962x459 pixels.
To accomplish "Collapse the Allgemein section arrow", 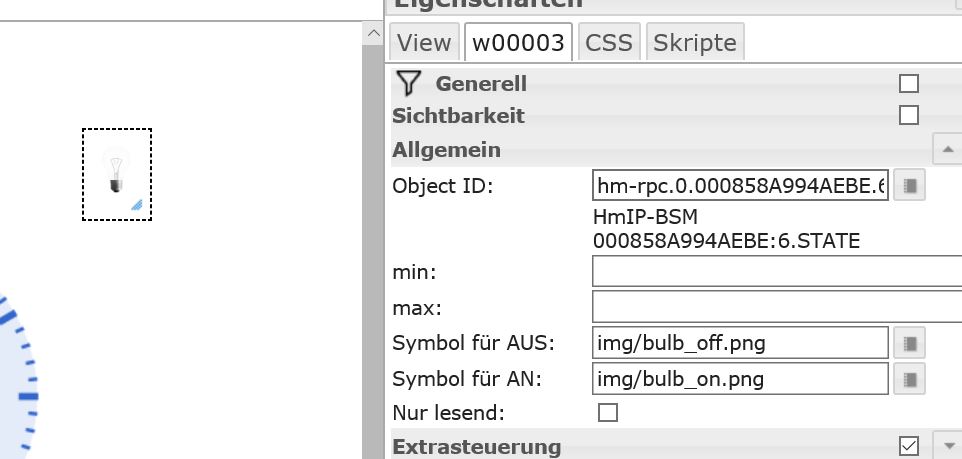I will (x=947, y=150).
